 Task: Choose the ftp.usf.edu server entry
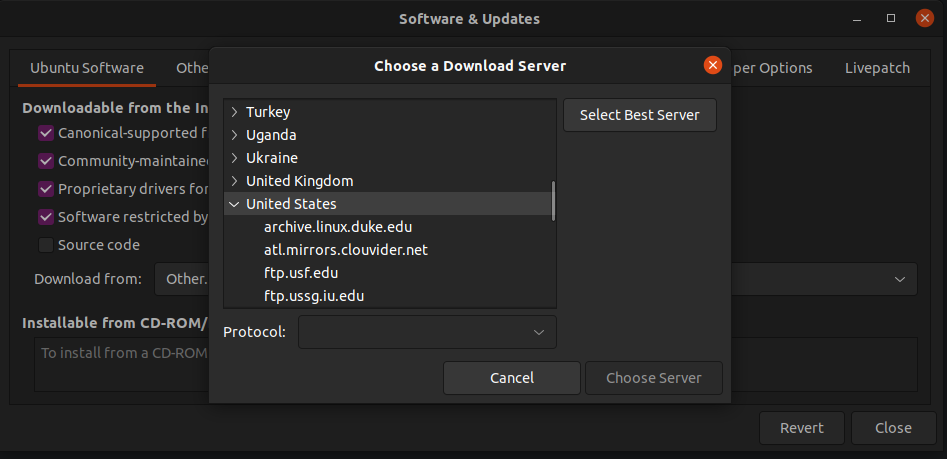pos(301,273)
